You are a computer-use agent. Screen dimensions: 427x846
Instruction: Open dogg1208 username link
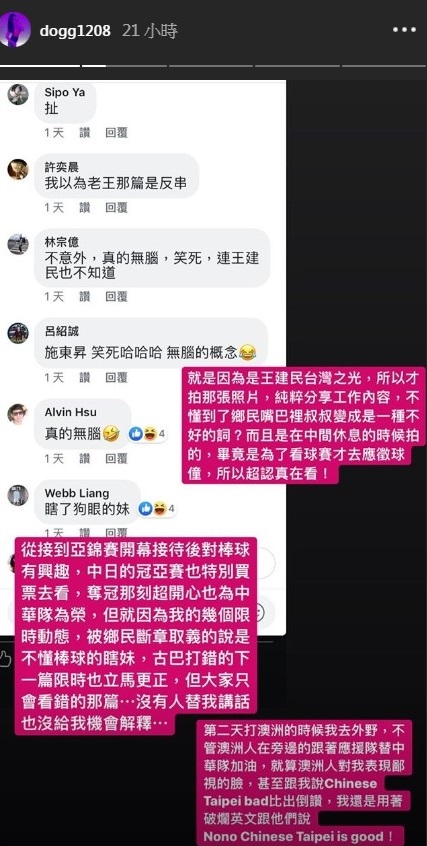point(75,31)
